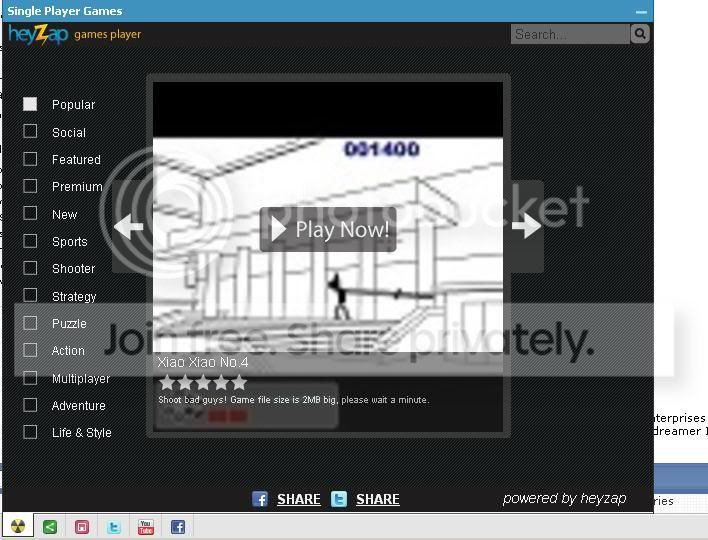The height and width of the screenshot is (540, 708).
Task: Click the games player header text
Action: click(107, 35)
